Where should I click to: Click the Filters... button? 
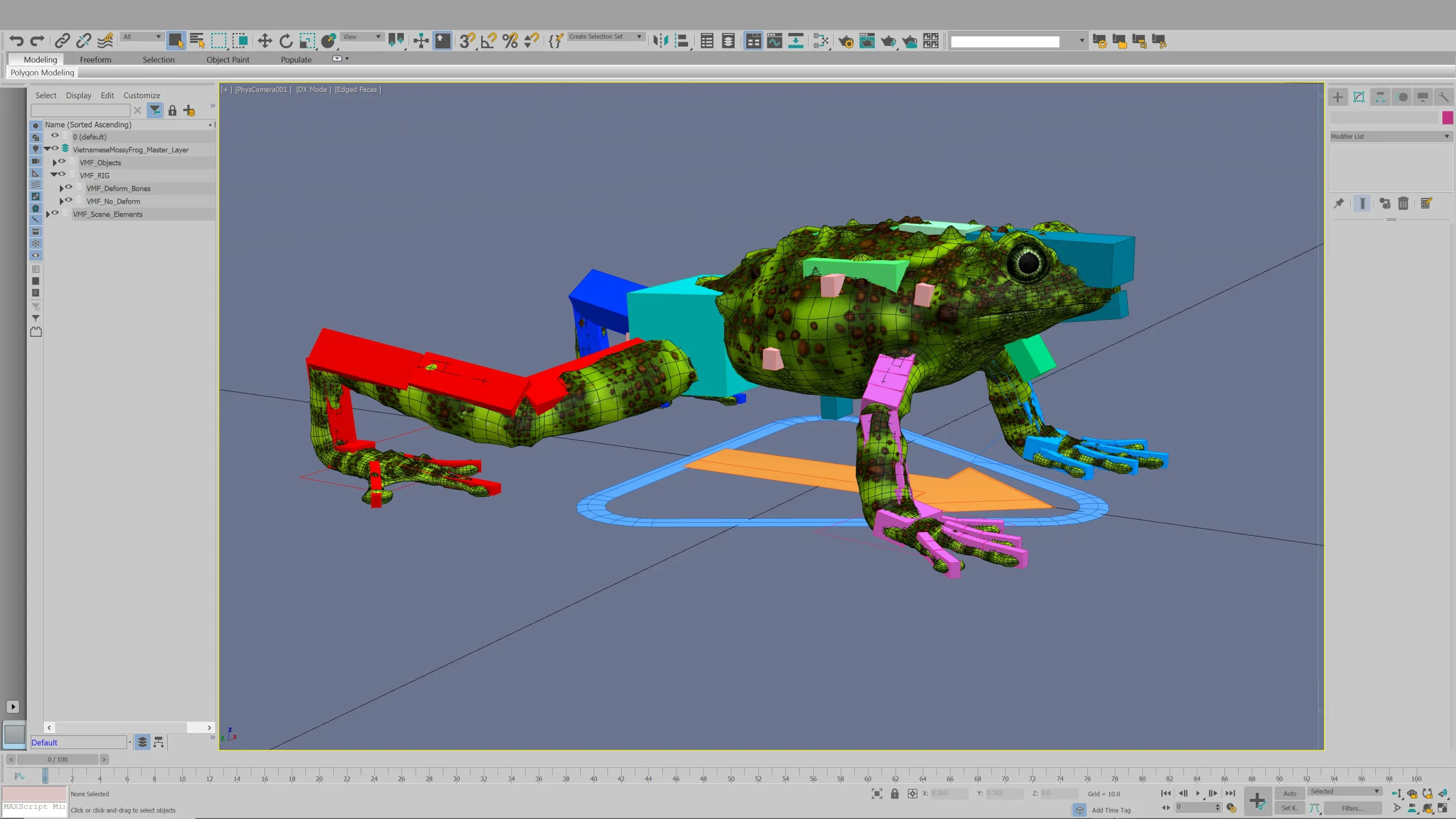(1352, 808)
